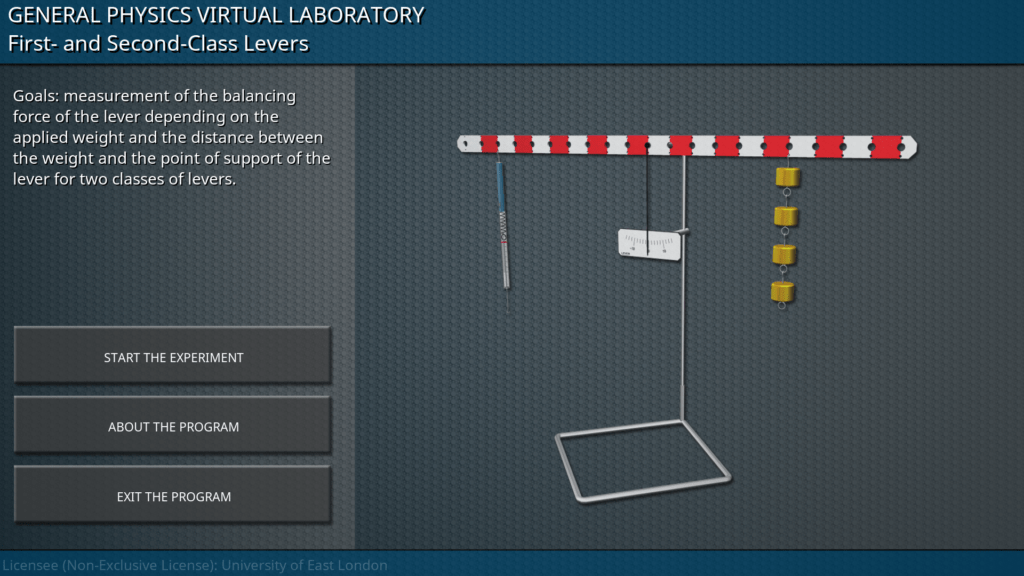Click the General Physics Virtual Laboratory title

(216, 15)
